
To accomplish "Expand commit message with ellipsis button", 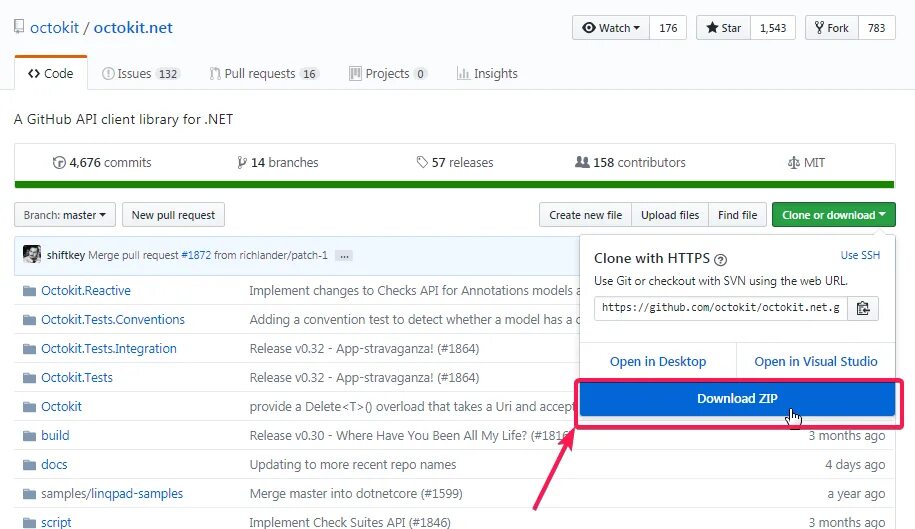I will (344, 255).
